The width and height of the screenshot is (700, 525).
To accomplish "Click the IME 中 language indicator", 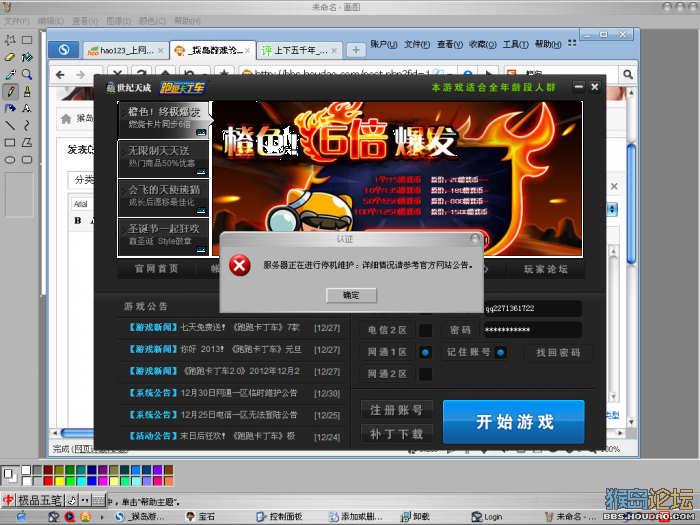I will pos(8,500).
